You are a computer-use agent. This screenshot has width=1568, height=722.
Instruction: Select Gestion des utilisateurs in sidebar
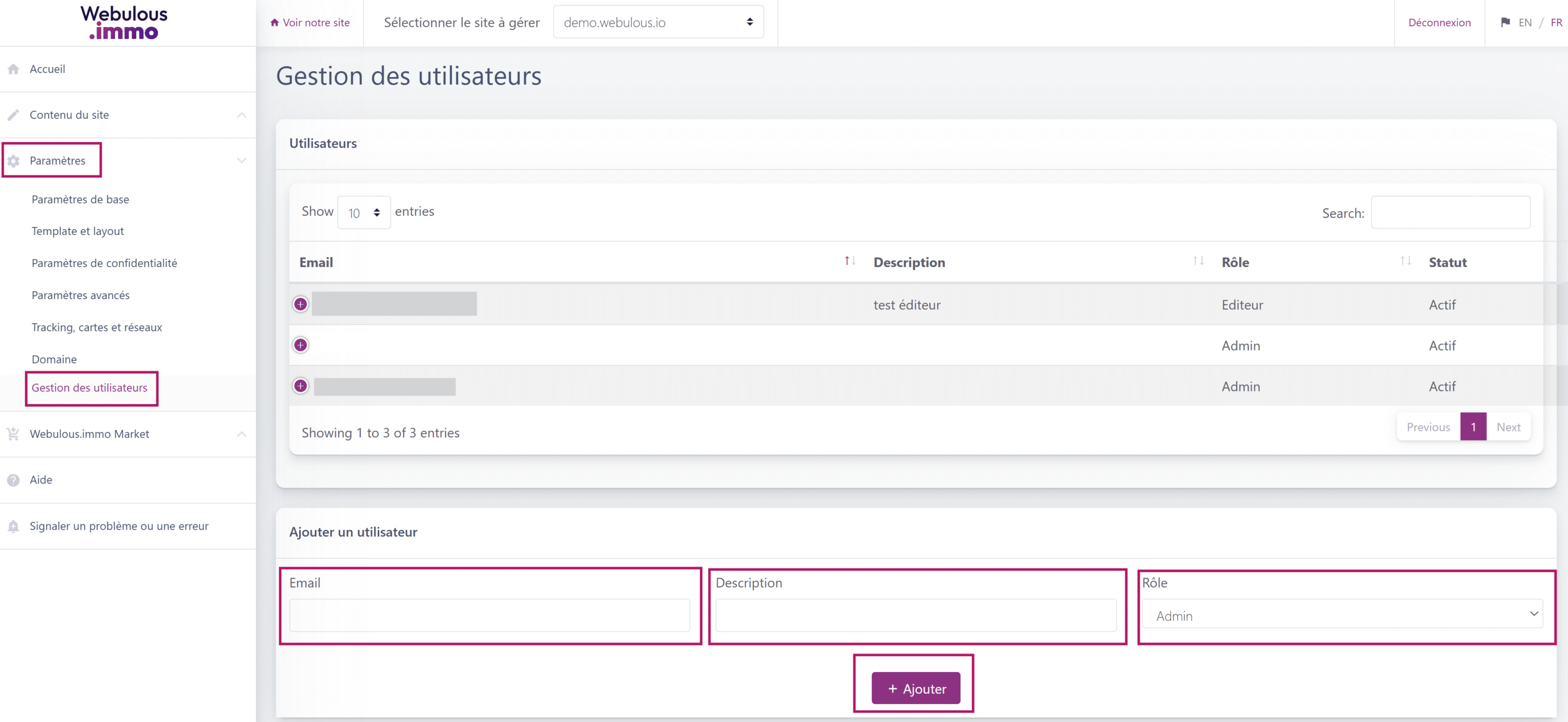(89, 387)
